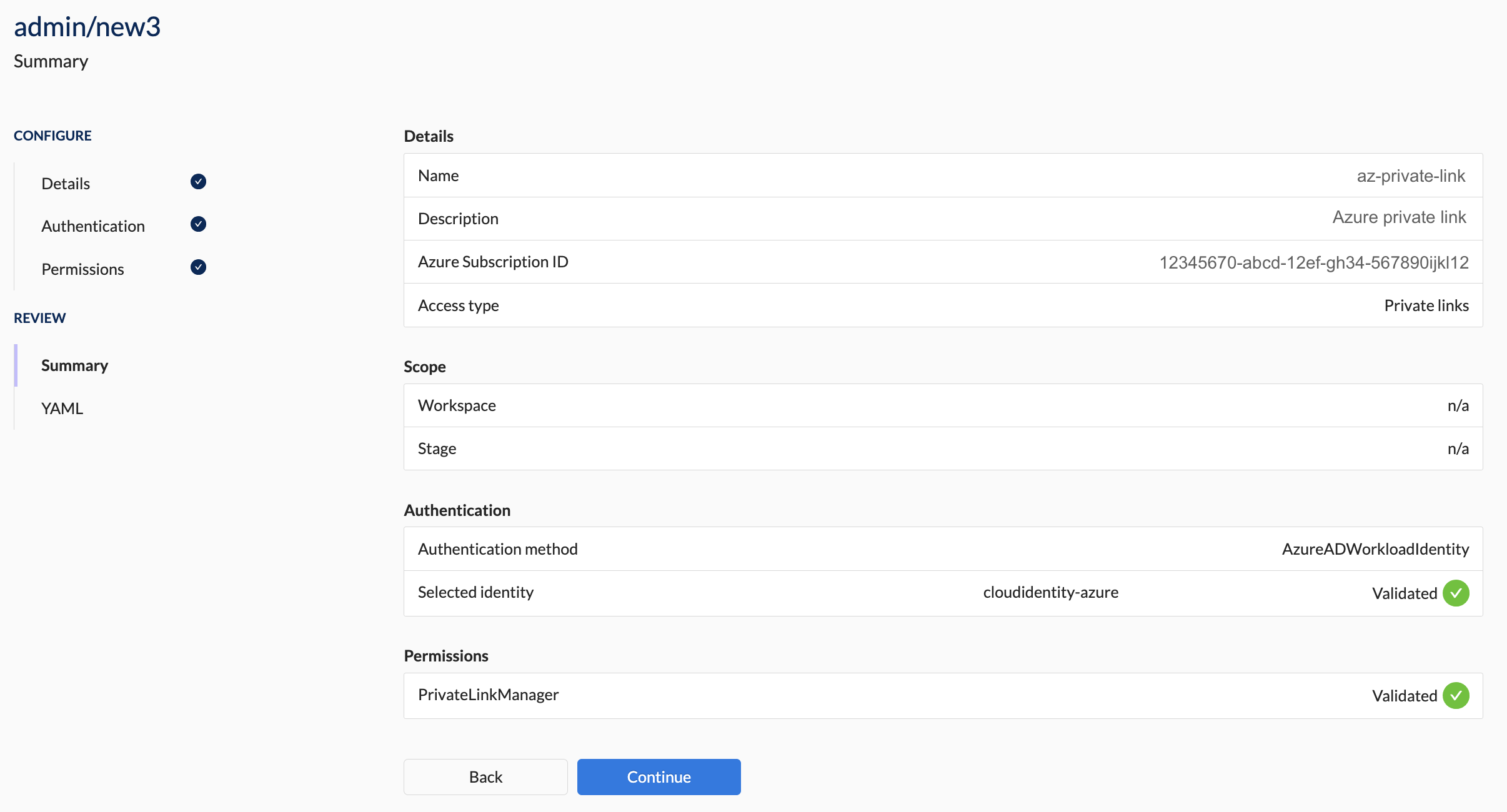Click the CONFIGURE section heading
Screen dimensions: 1507x812
pyautogui.click(x=52, y=136)
